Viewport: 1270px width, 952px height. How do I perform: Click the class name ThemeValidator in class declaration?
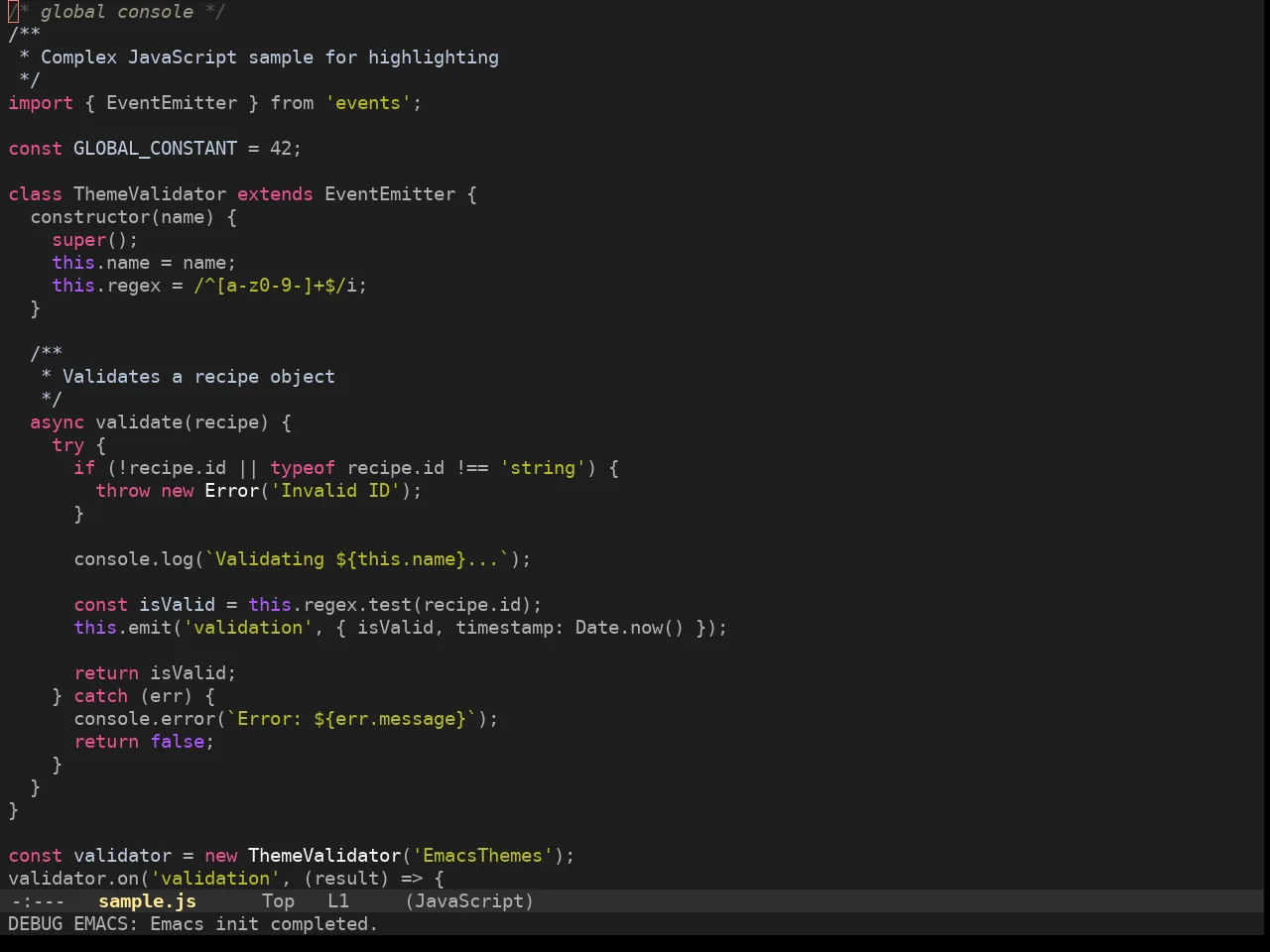150,194
